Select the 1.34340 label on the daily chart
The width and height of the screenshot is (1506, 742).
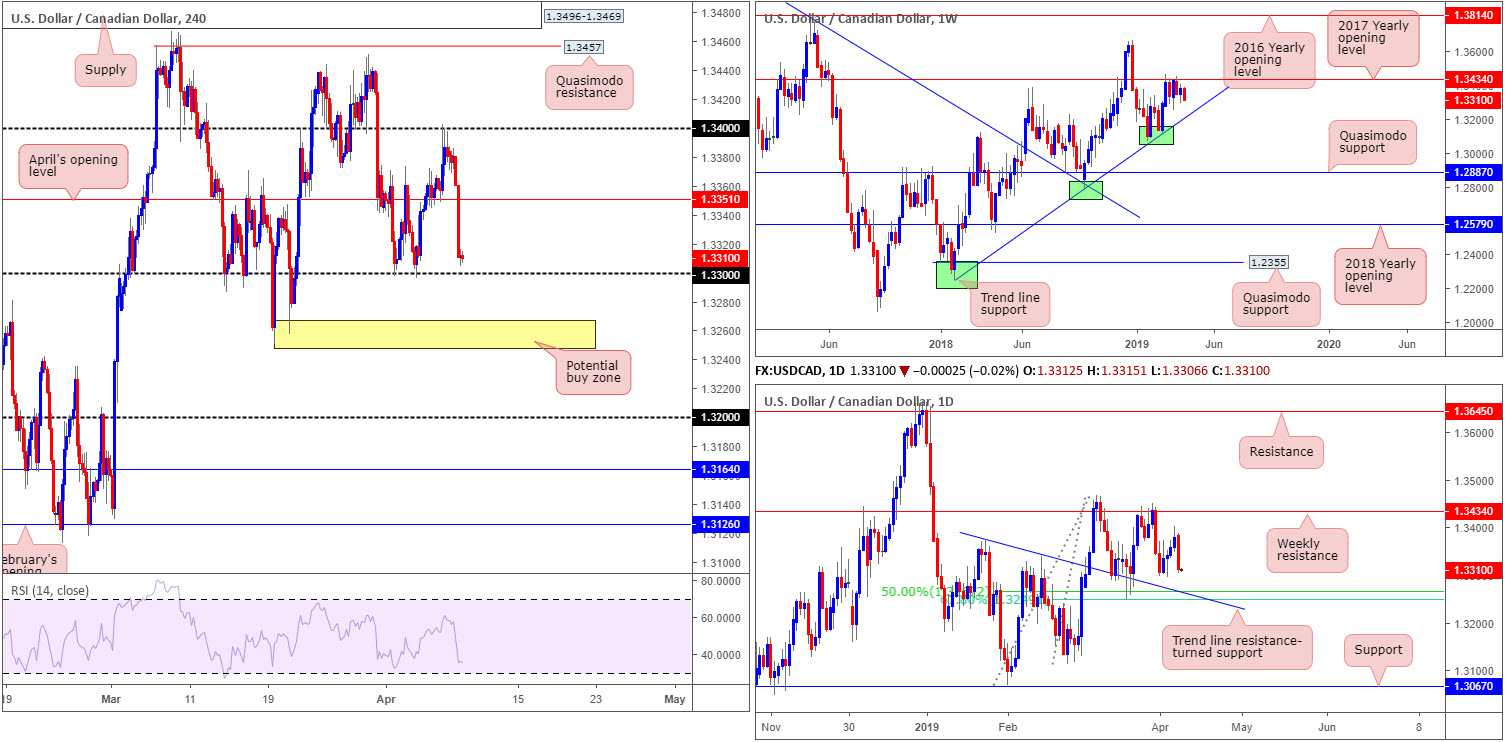(x=1476, y=511)
